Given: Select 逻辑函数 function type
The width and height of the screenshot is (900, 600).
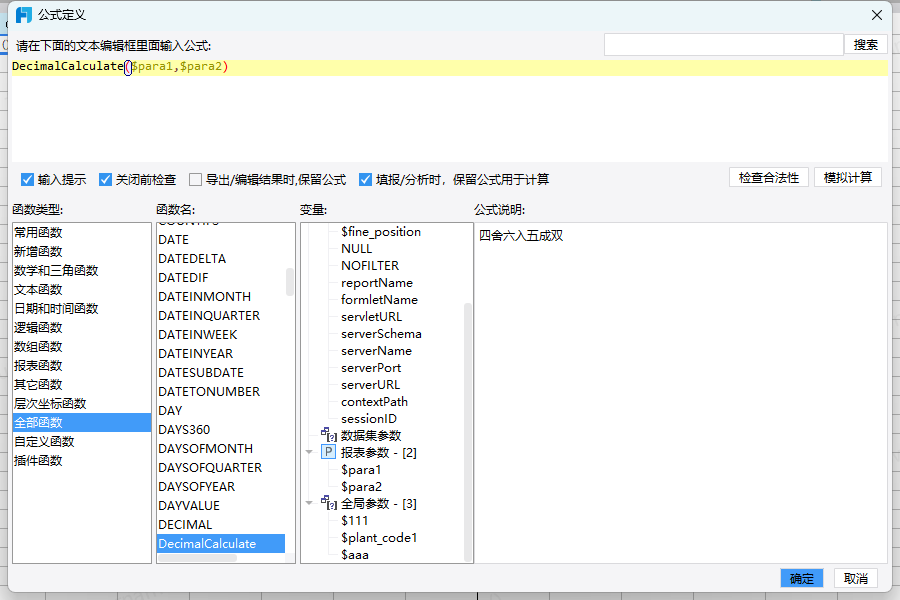Looking at the screenshot, I should (x=82, y=327).
